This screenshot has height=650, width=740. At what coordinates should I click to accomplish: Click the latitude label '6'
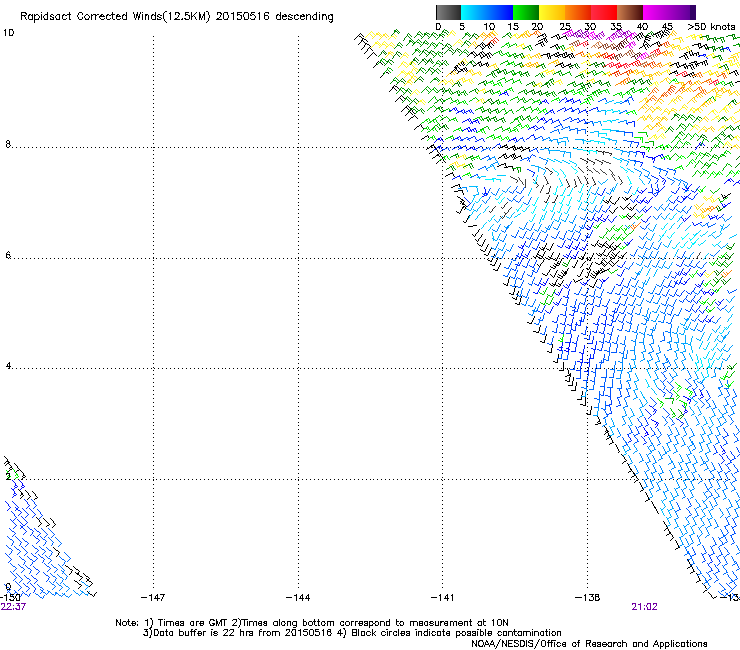tap(8, 255)
